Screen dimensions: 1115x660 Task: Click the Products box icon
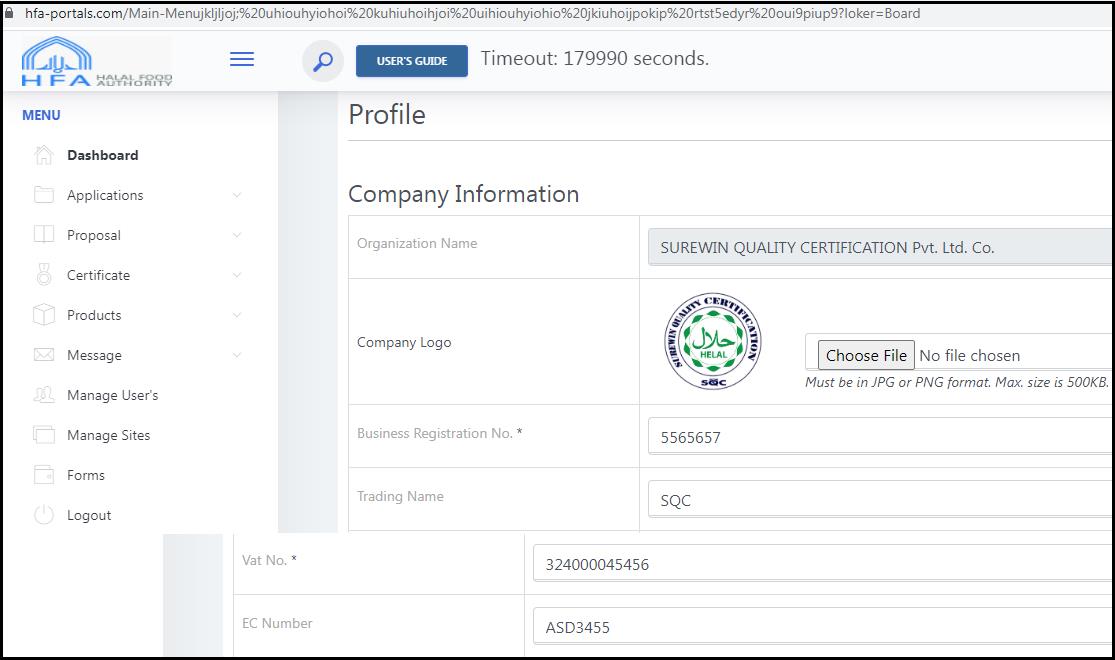pyautogui.click(x=44, y=315)
